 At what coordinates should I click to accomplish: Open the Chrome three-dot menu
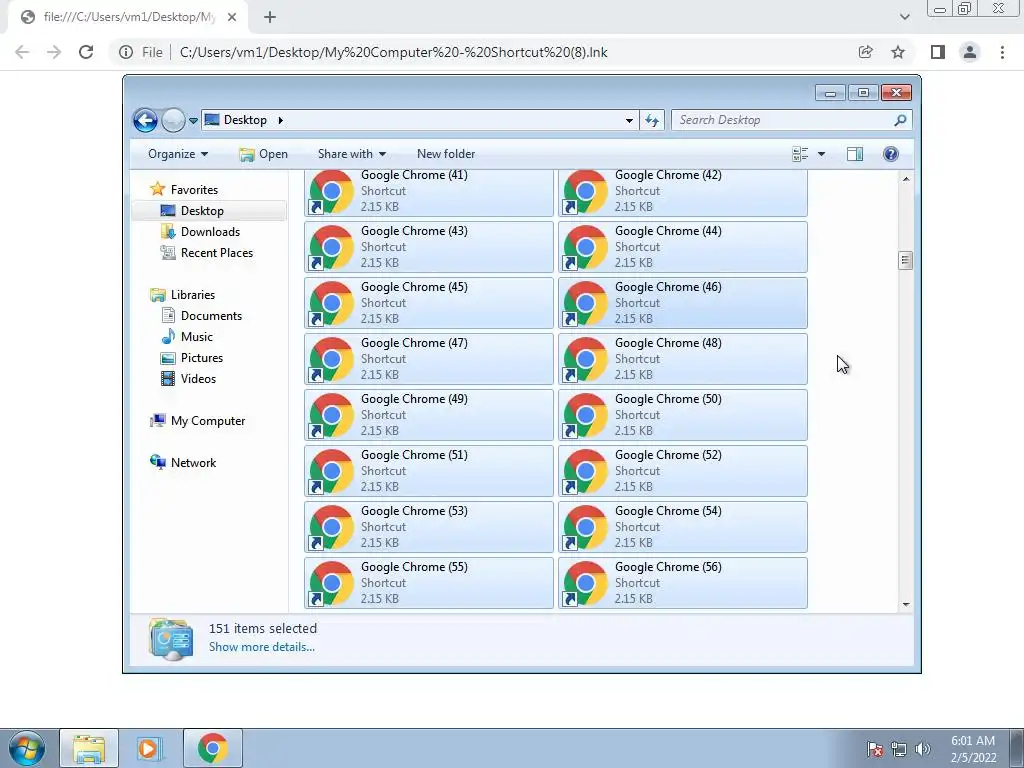tap(1002, 52)
